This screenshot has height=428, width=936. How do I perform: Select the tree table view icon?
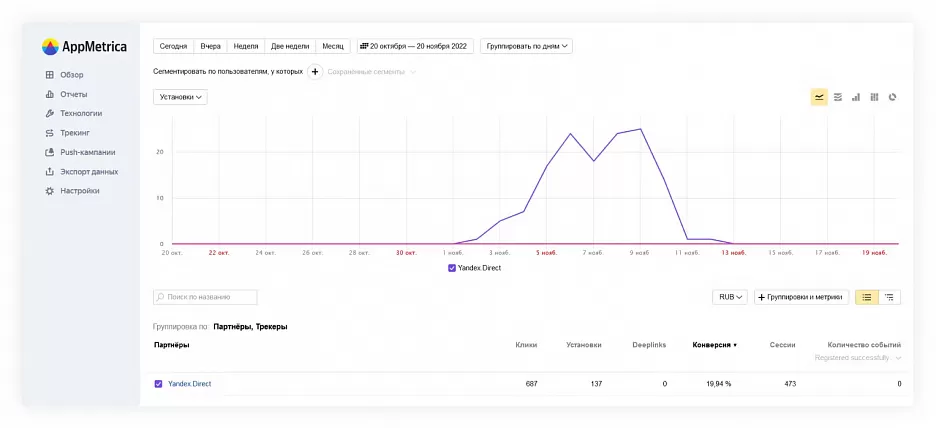(x=888, y=297)
